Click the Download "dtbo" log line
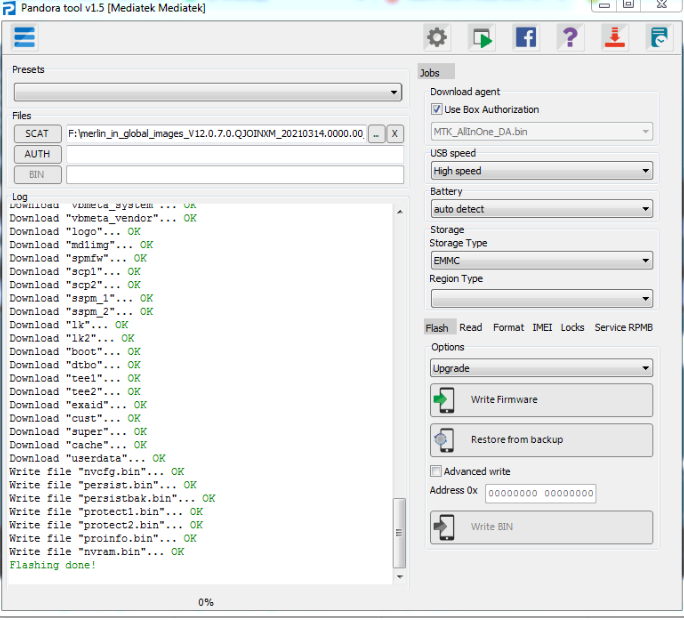Image resolution: width=684 pixels, height=620 pixels. [x=75, y=365]
